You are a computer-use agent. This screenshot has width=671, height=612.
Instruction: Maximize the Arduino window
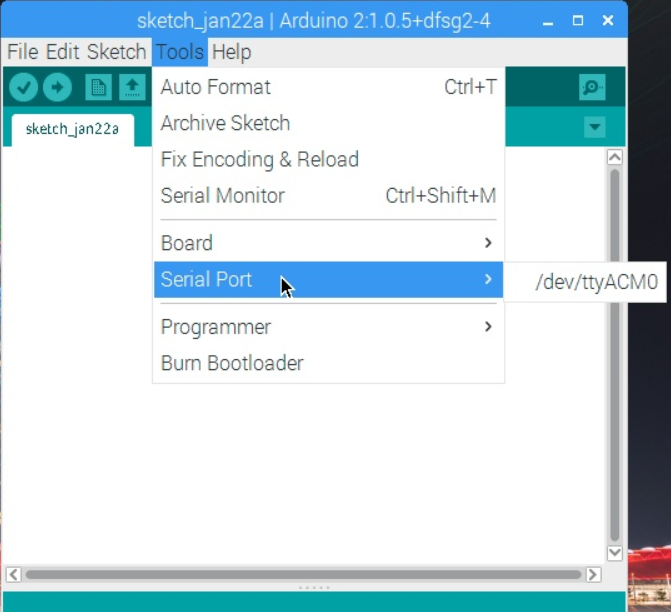(x=578, y=21)
